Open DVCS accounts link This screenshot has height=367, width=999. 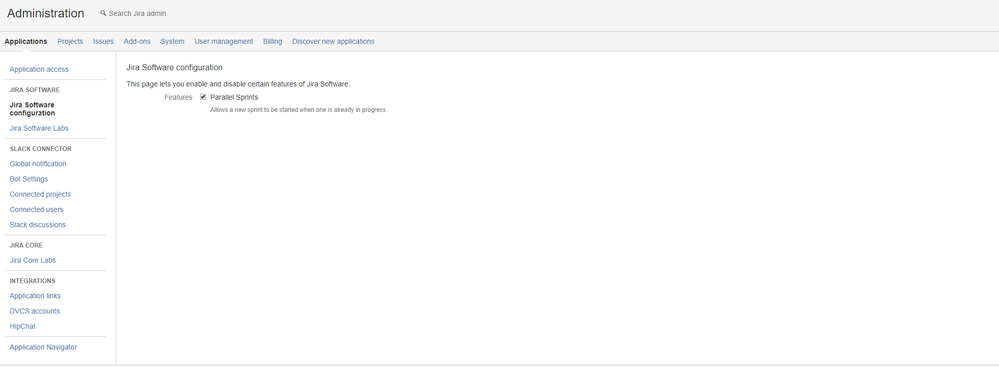34,312
